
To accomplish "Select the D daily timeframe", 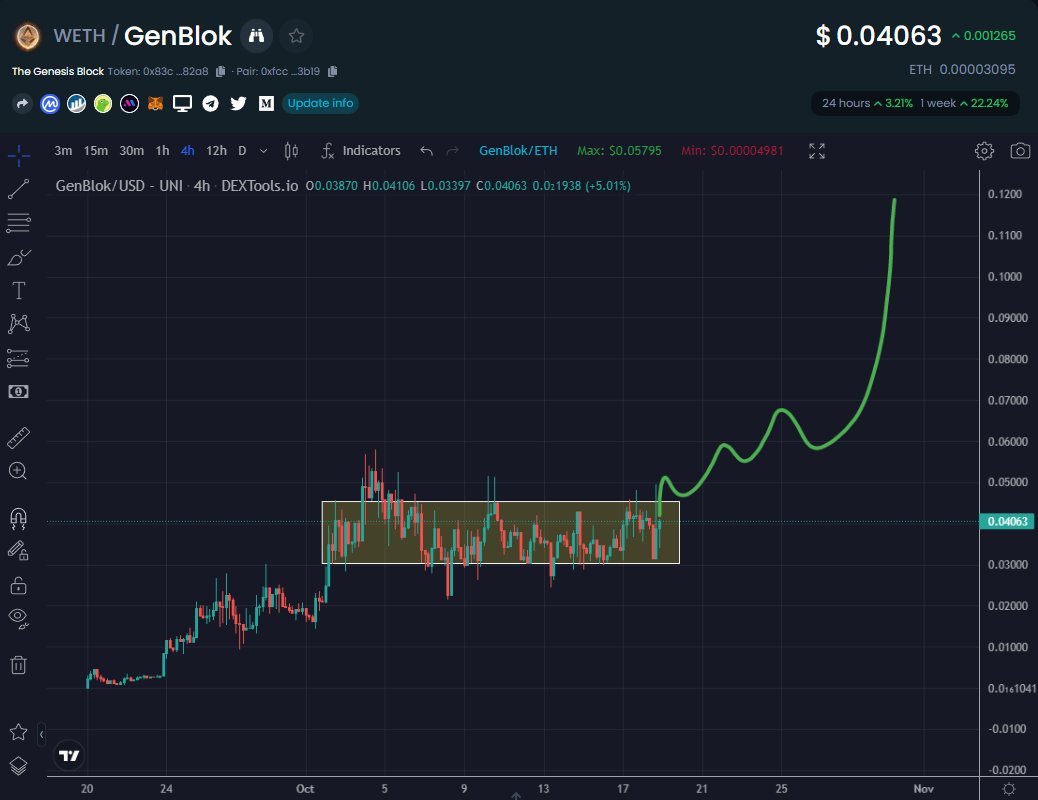I will 242,151.
